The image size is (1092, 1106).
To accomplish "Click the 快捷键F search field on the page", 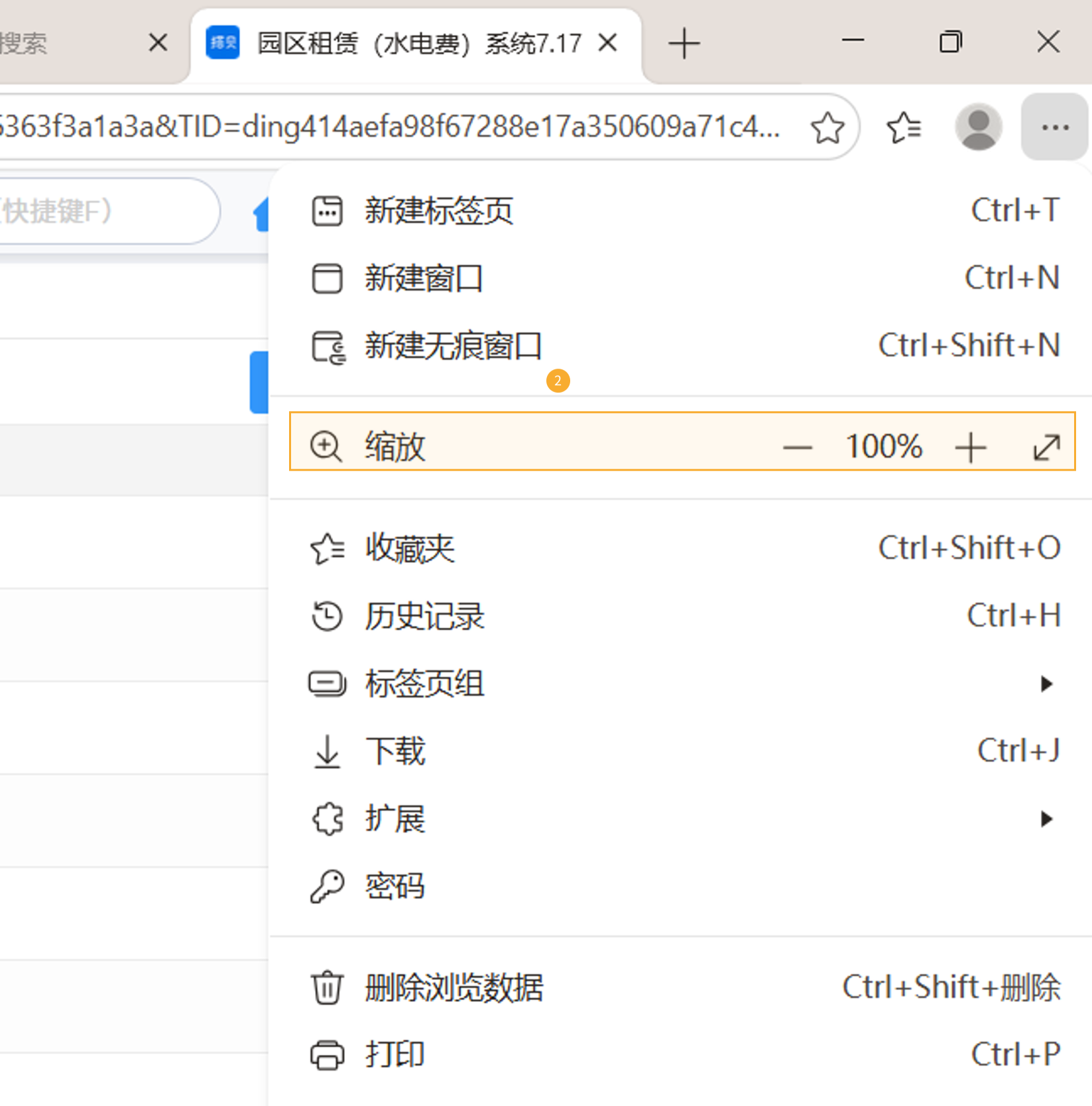I will [109, 212].
